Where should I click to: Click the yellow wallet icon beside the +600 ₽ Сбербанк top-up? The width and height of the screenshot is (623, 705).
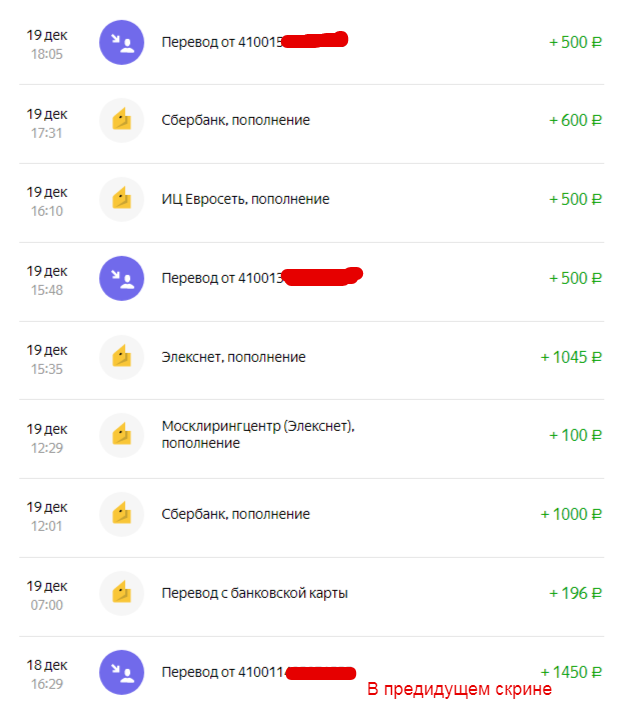point(122,120)
